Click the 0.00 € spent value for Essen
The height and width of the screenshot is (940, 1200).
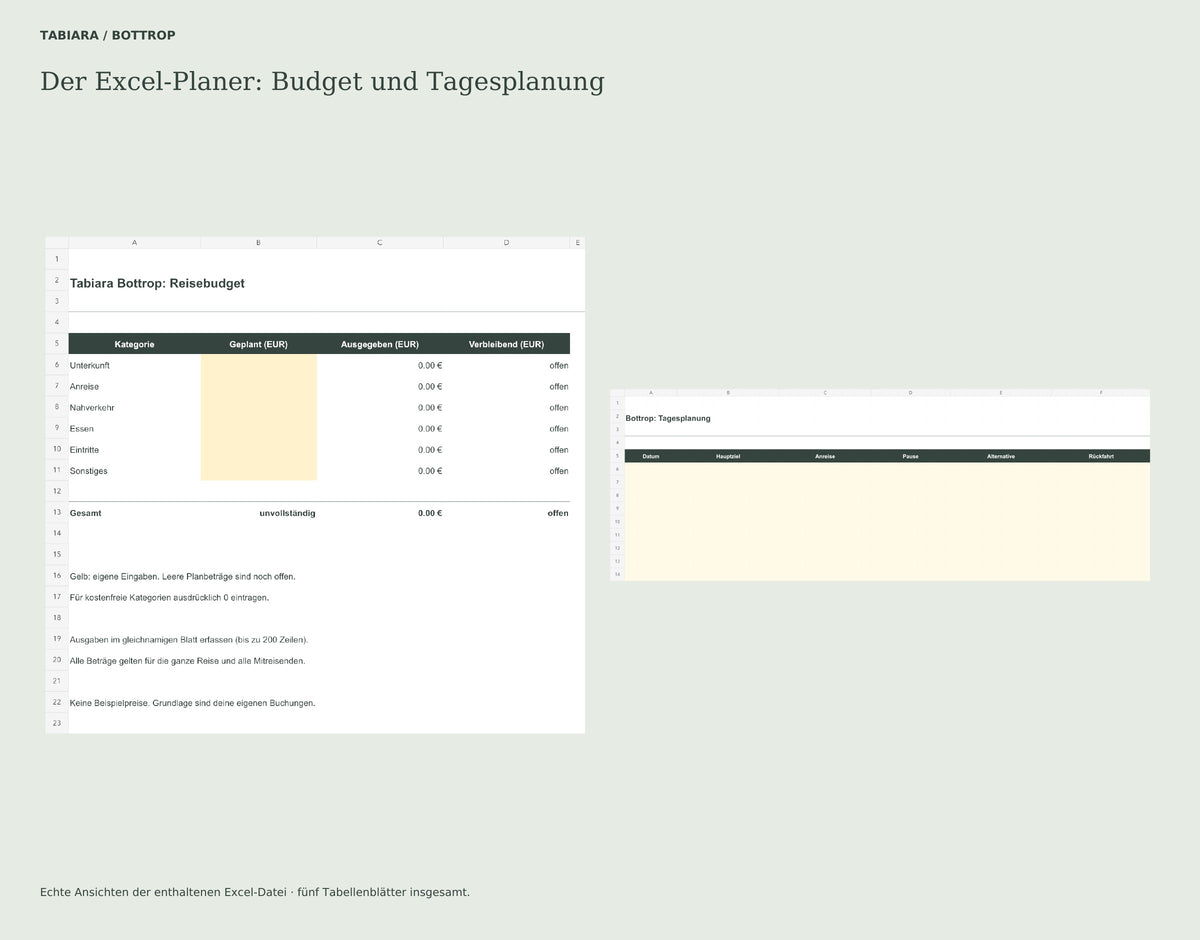point(430,428)
